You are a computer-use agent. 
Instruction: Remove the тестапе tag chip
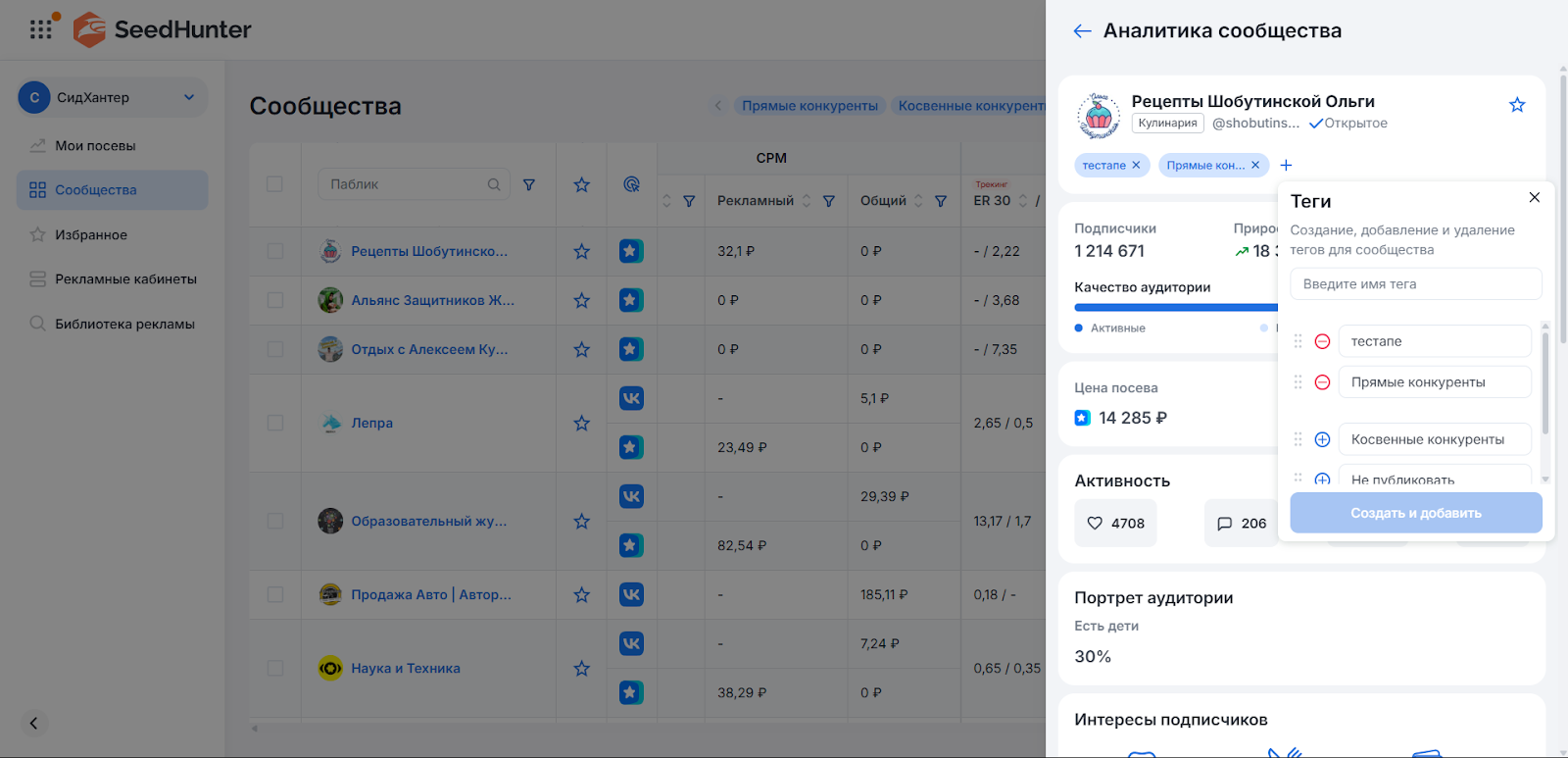[1136, 166]
